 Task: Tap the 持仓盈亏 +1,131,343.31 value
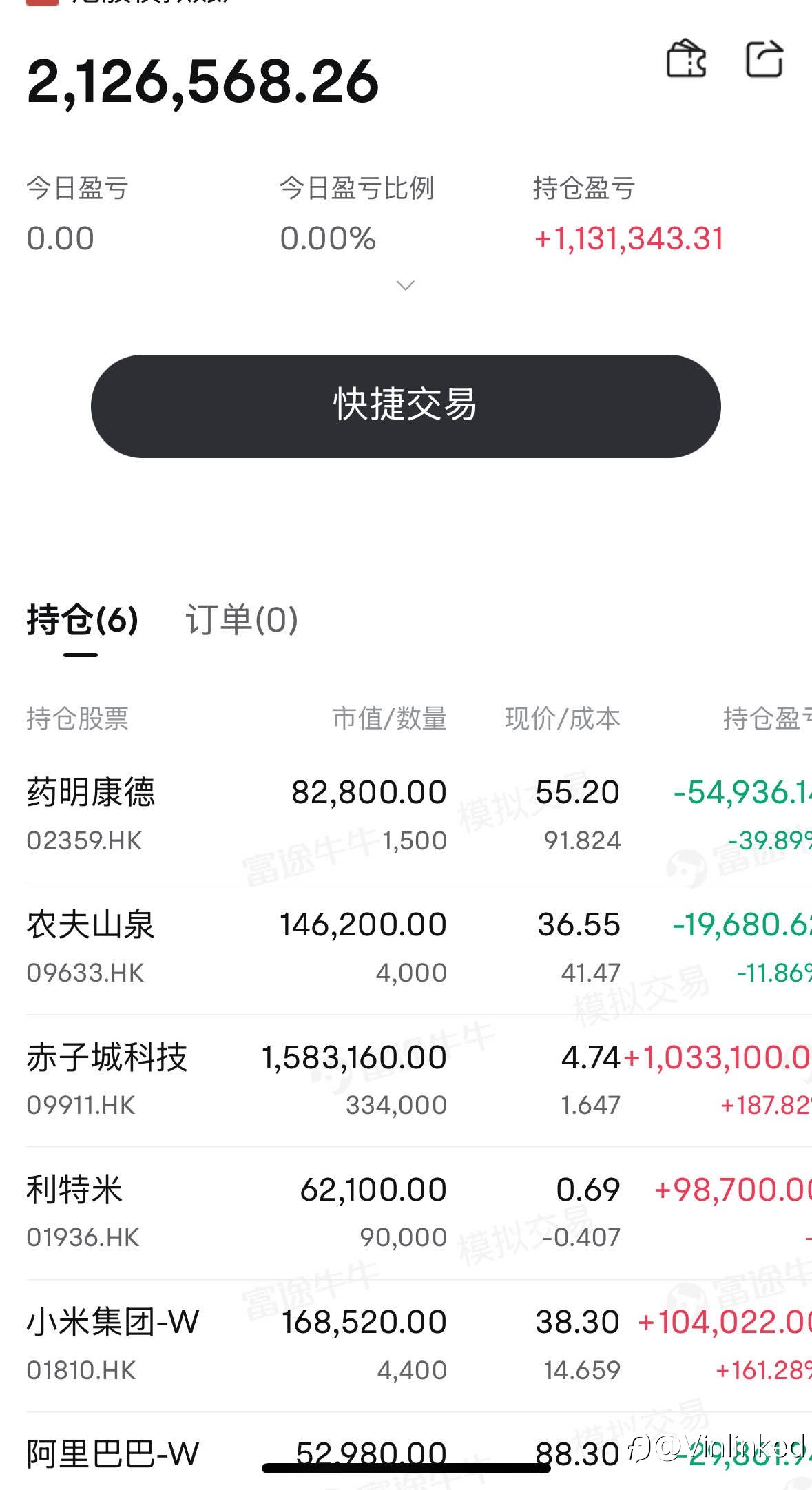point(629,239)
